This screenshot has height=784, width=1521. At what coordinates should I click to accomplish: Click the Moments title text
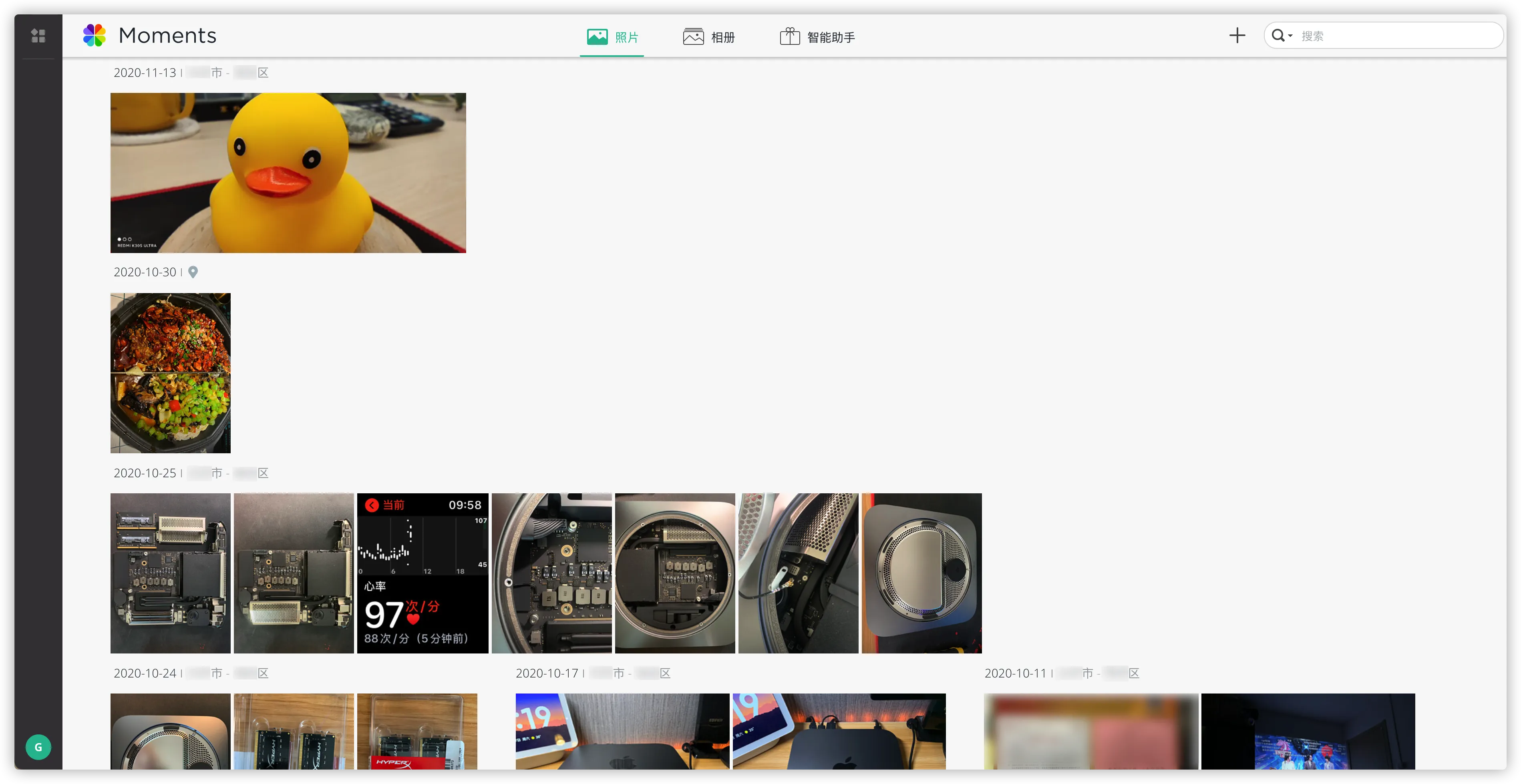tap(168, 35)
